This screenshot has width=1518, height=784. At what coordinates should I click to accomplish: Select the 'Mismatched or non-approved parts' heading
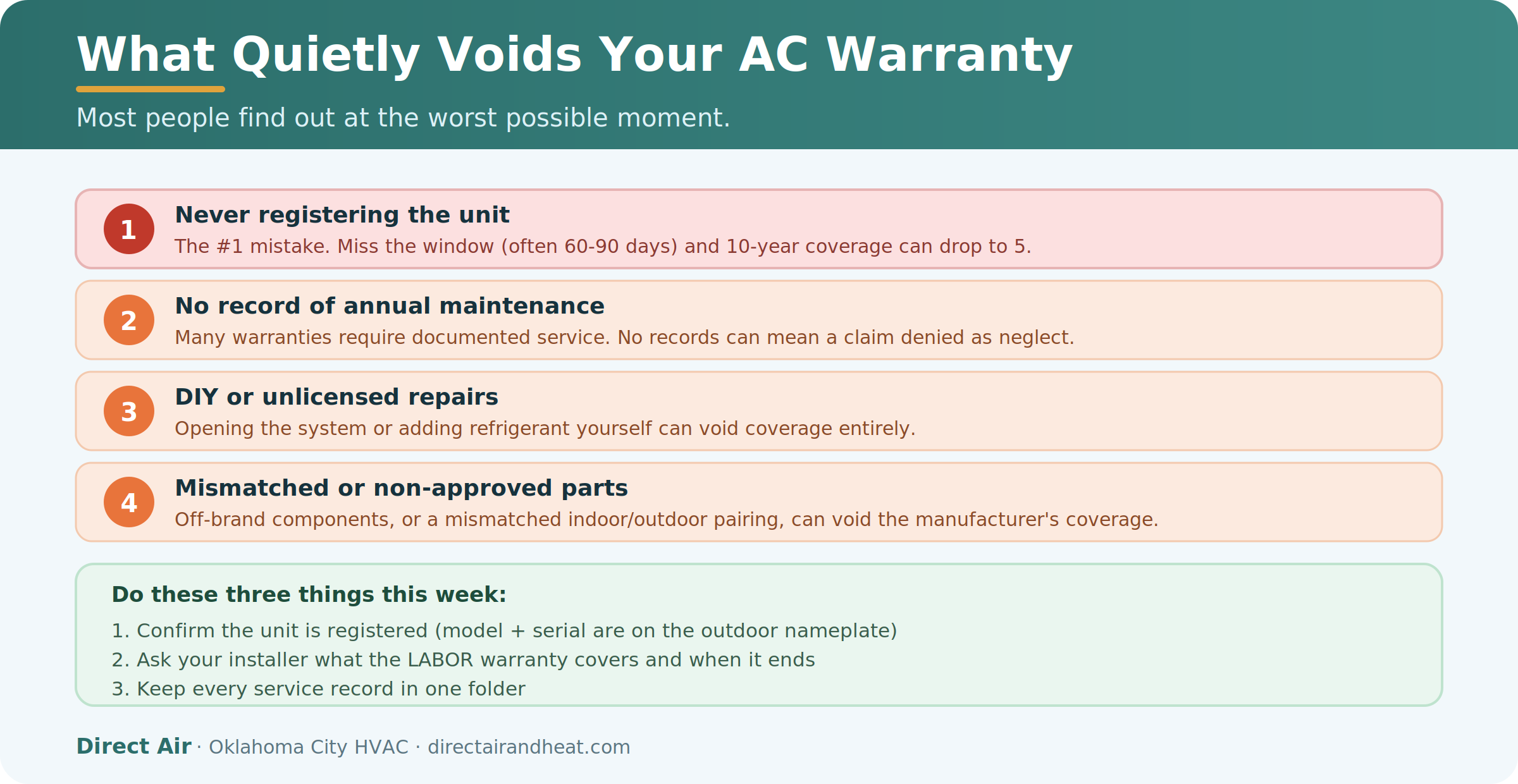(x=401, y=488)
